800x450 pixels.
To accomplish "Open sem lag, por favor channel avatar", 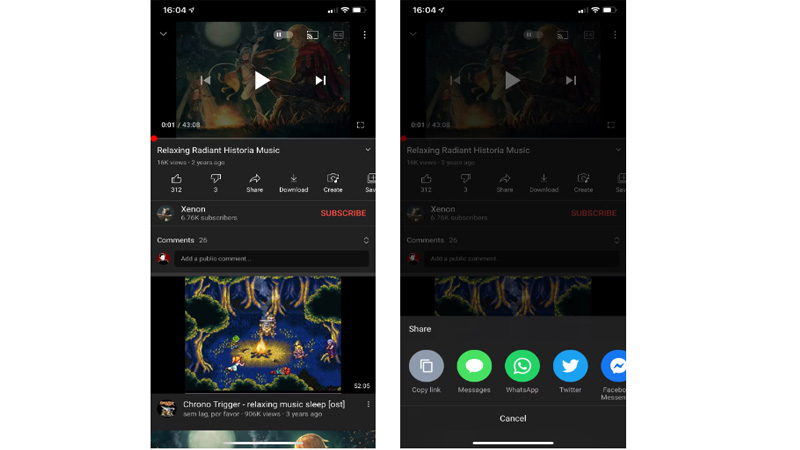I will (167, 408).
